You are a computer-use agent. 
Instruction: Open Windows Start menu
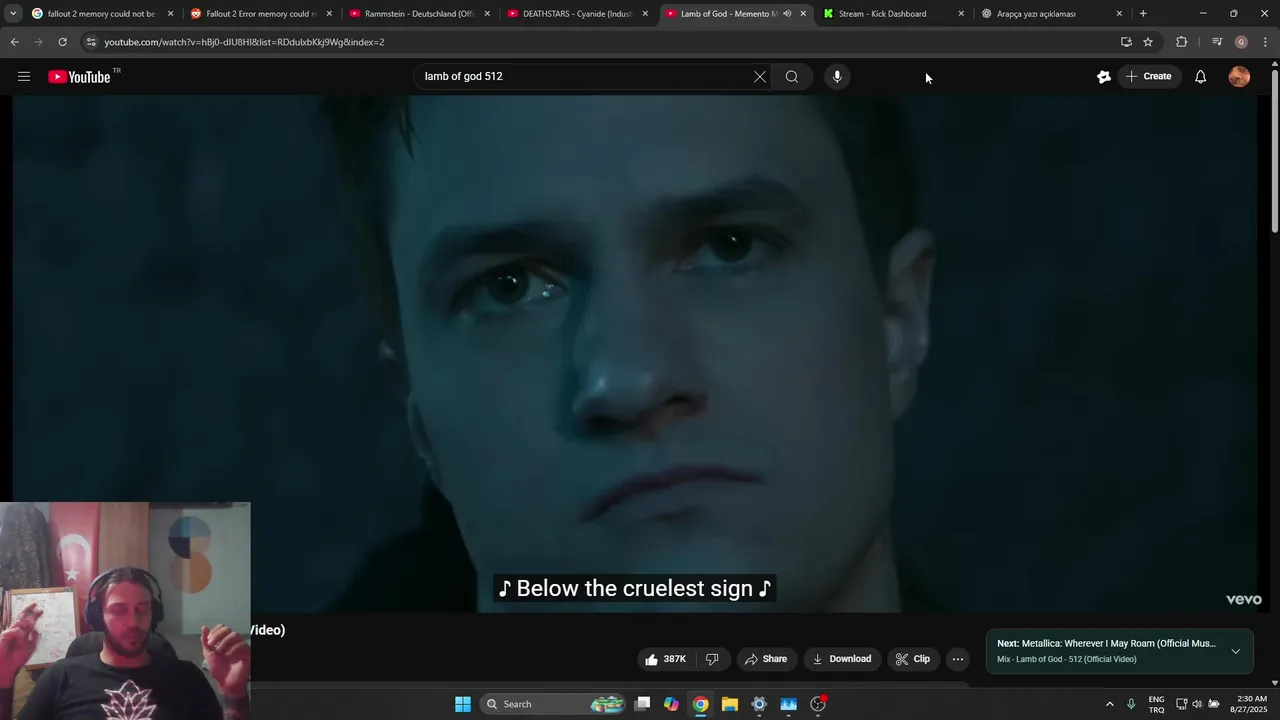point(463,704)
